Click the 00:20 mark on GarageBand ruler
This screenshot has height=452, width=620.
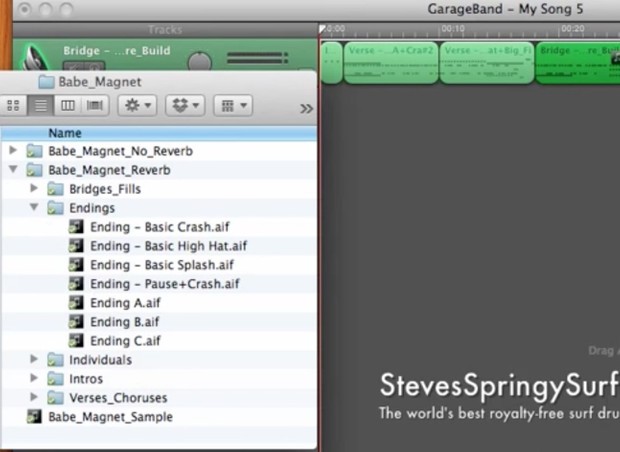tap(573, 29)
